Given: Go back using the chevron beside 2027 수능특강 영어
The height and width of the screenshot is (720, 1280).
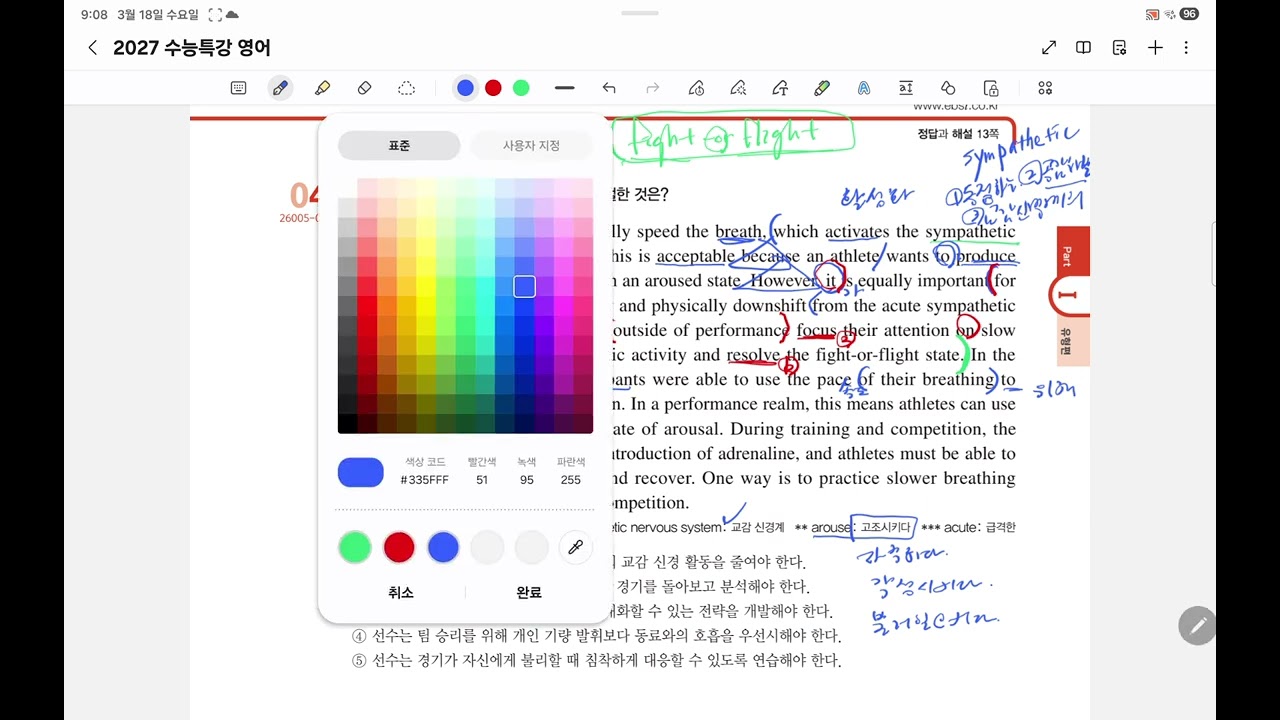Looking at the screenshot, I should (x=92, y=48).
